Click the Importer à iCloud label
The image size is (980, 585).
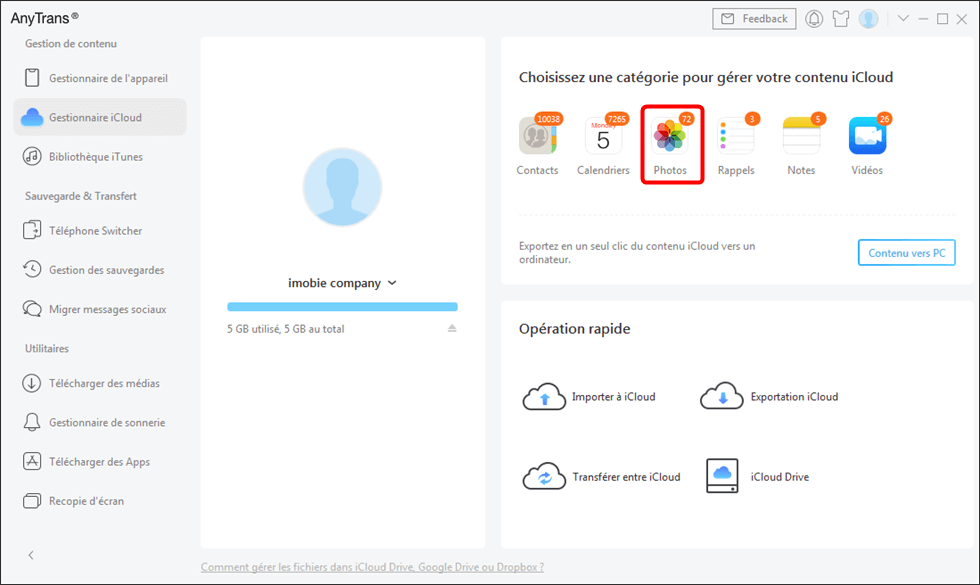(x=614, y=397)
